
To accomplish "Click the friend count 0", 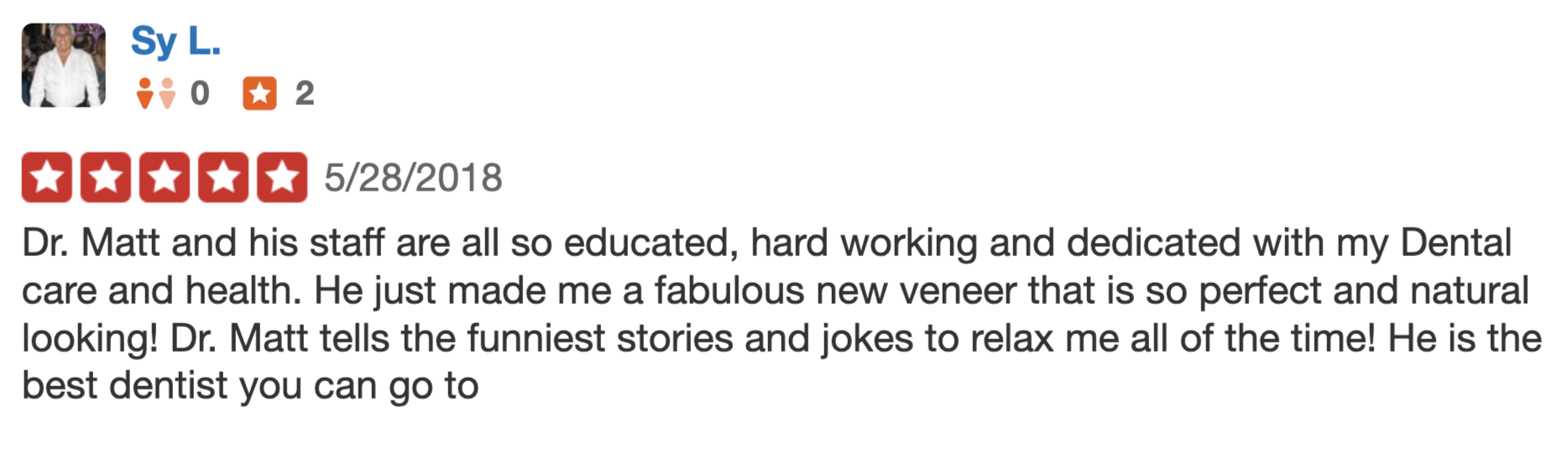I will tap(200, 93).
